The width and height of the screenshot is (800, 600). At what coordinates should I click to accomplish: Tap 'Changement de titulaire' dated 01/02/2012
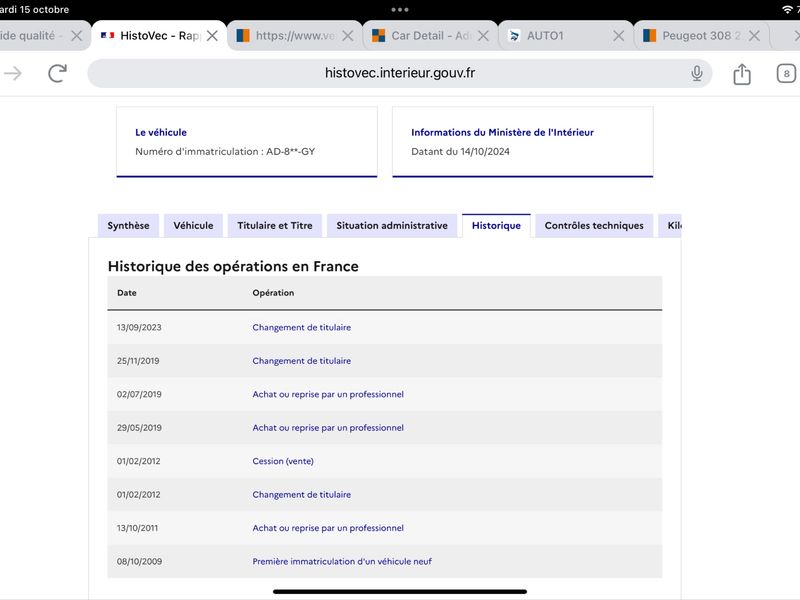tap(302, 494)
